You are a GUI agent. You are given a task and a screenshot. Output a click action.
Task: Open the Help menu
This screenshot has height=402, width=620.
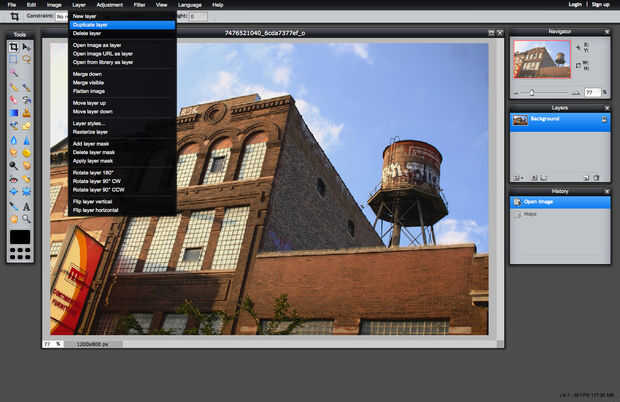point(218,5)
